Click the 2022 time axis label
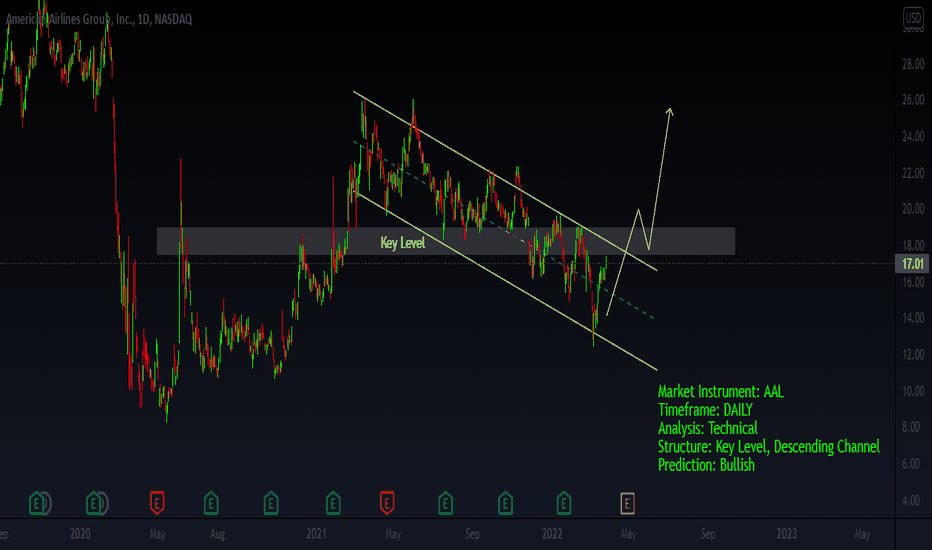Image resolution: width=932 pixels, height=550 pixels. [x=552, y=533]
